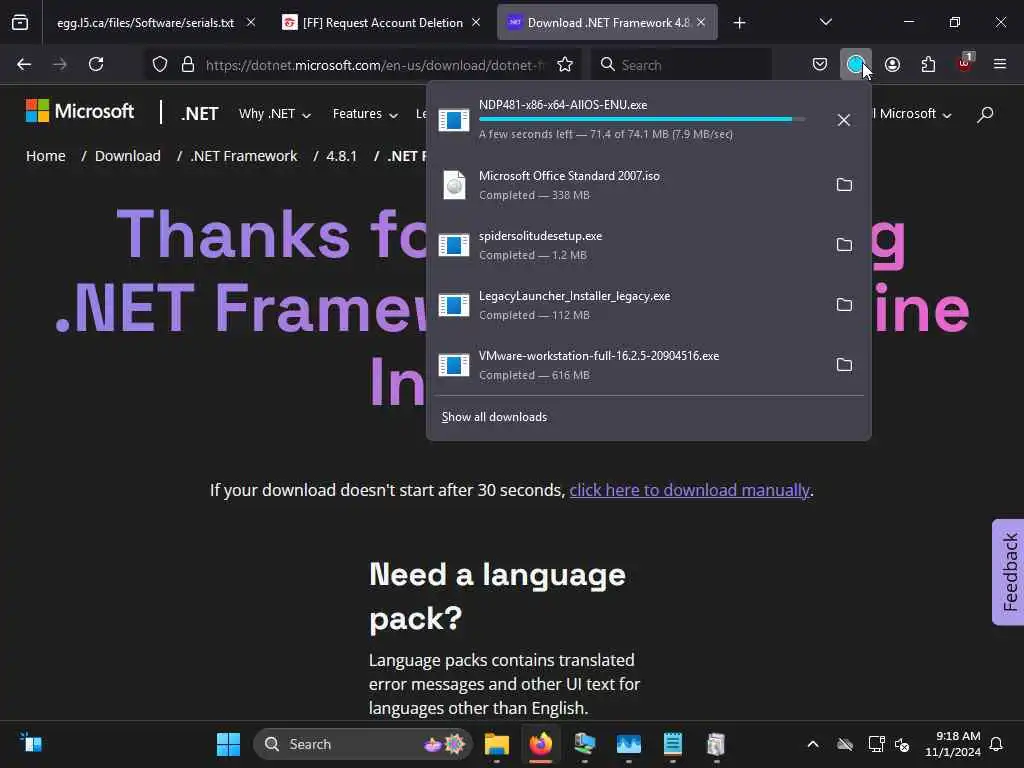Viewport: 1024px width, 768px height.
Task: Cancel the NDP481 download
Action: pos(844,120)
